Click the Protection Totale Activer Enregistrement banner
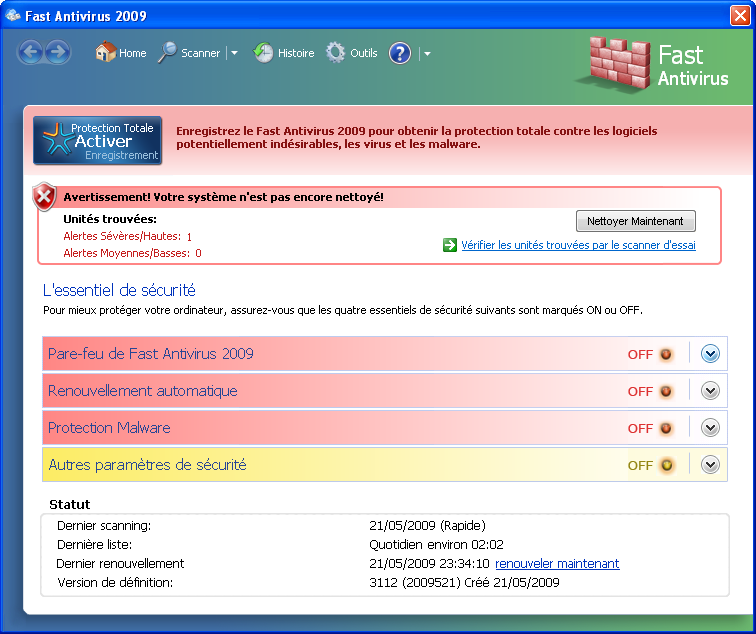 (x=97, y=140)
